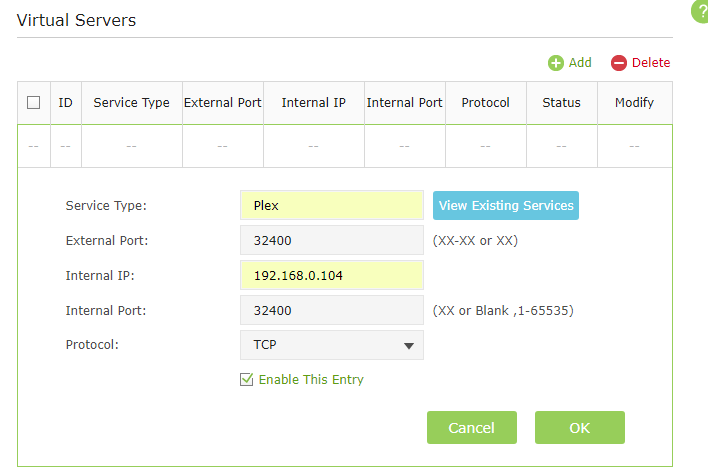Click the Service Type column header
The height and width of the screenshot is (473, 708).
[131, 102]
